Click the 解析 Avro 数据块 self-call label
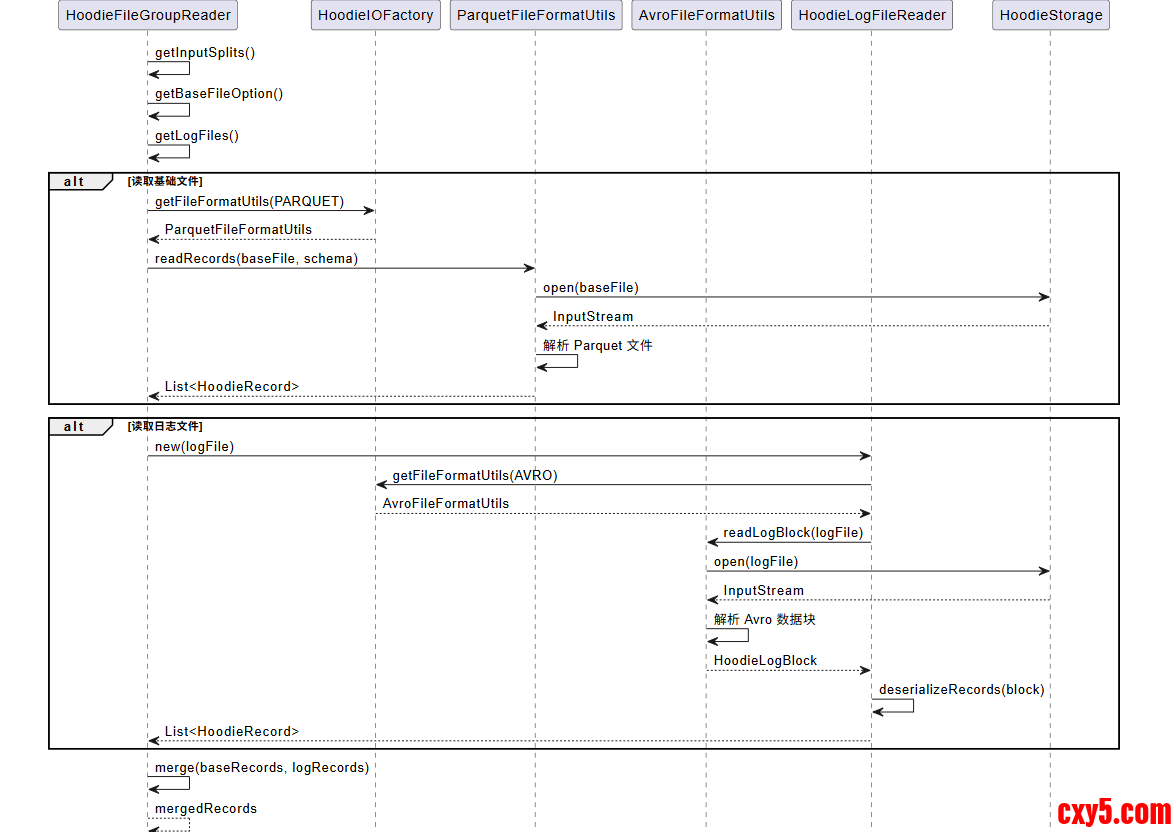The height and width of the screenshot is (832, 1176). tap(764, 619)
